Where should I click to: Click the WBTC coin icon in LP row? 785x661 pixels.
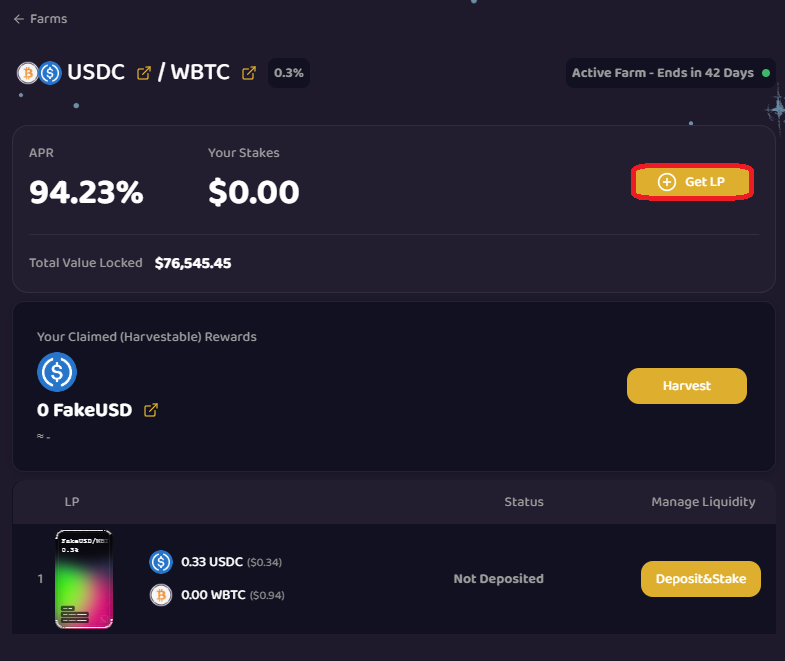click(161, 595)
